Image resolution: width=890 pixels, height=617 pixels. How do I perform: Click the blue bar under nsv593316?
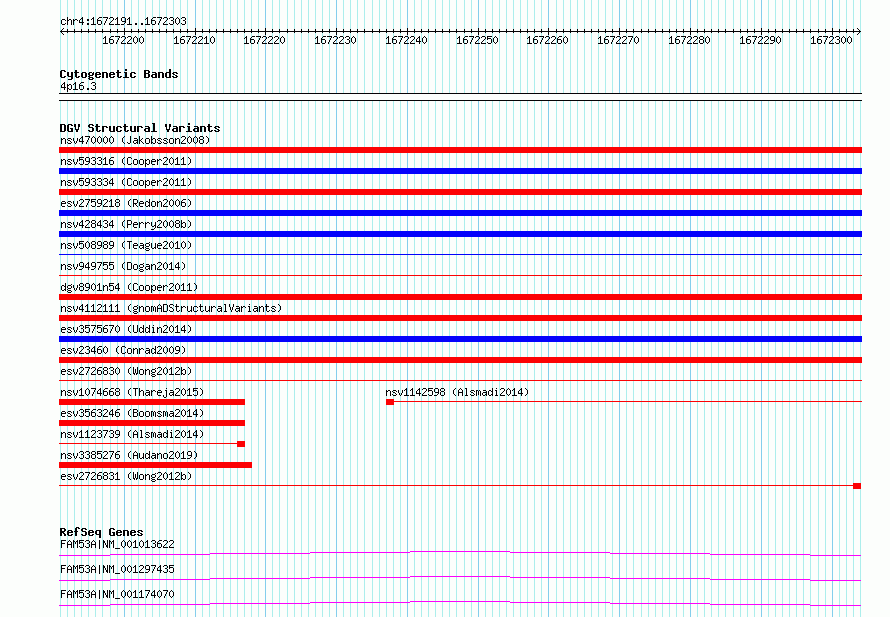460,171
